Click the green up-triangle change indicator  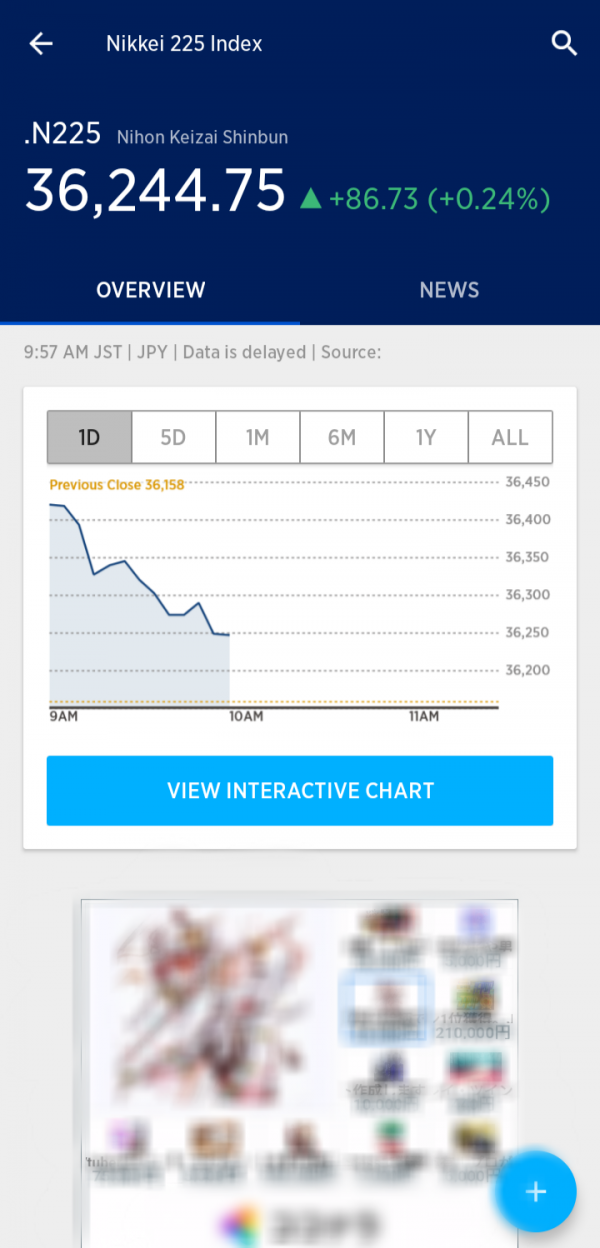(311, 199)
